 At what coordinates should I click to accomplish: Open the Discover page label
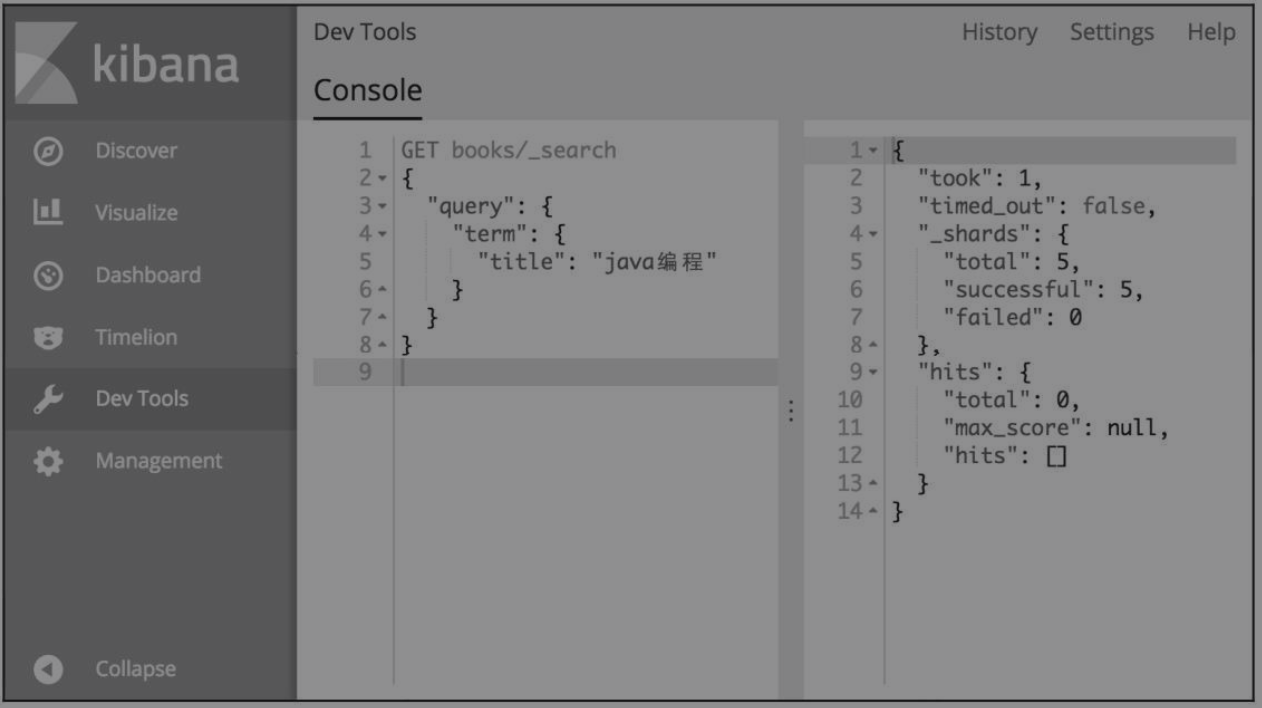pos(136,151)
